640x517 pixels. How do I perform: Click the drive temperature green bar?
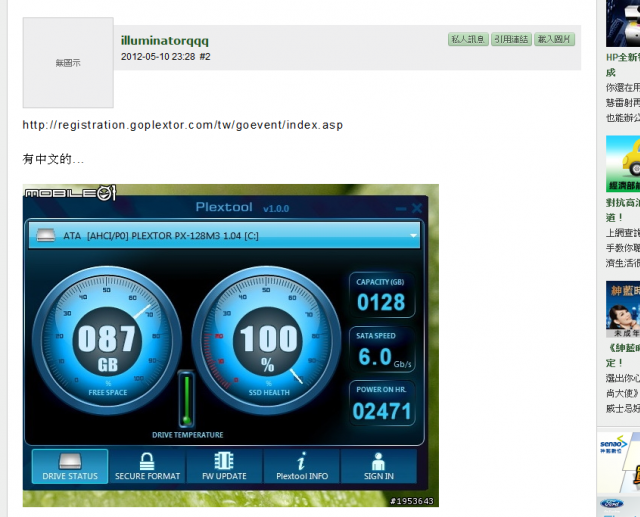187,399
